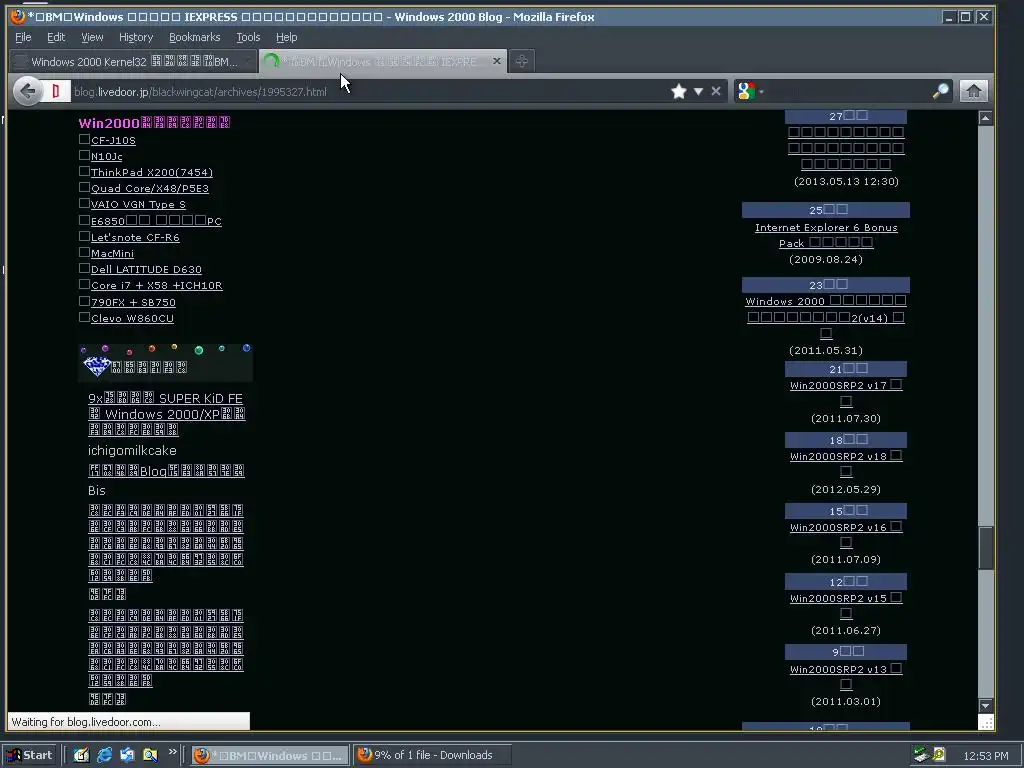Click the fourth quick launch search icon
1024x768 pixels.
[150, 755]
